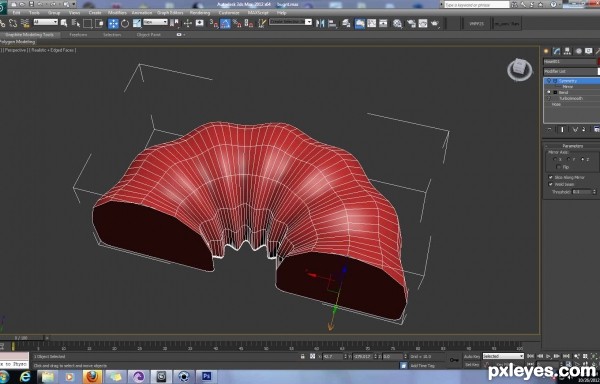The height and width of the screenshot is (384, 600).
Task: Open the Modifier List dropdown
Action: 572,72
